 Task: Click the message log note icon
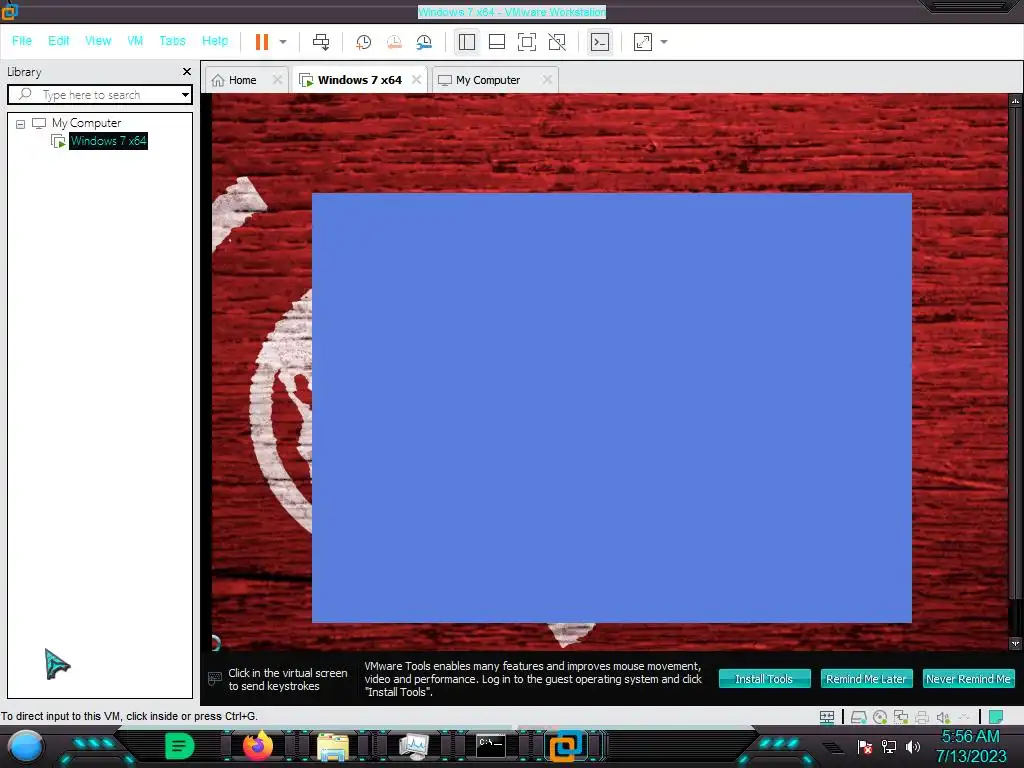[995, 717]
